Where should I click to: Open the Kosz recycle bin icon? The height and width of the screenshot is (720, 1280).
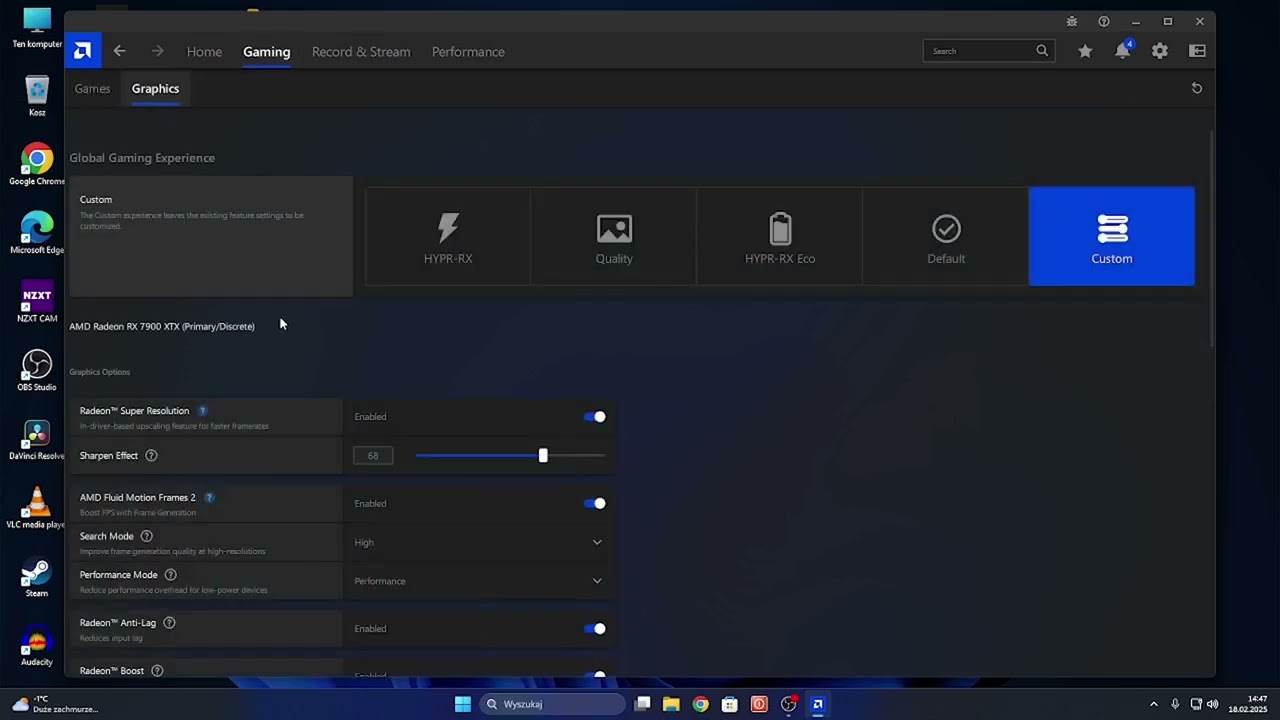(x=37, y=96)
